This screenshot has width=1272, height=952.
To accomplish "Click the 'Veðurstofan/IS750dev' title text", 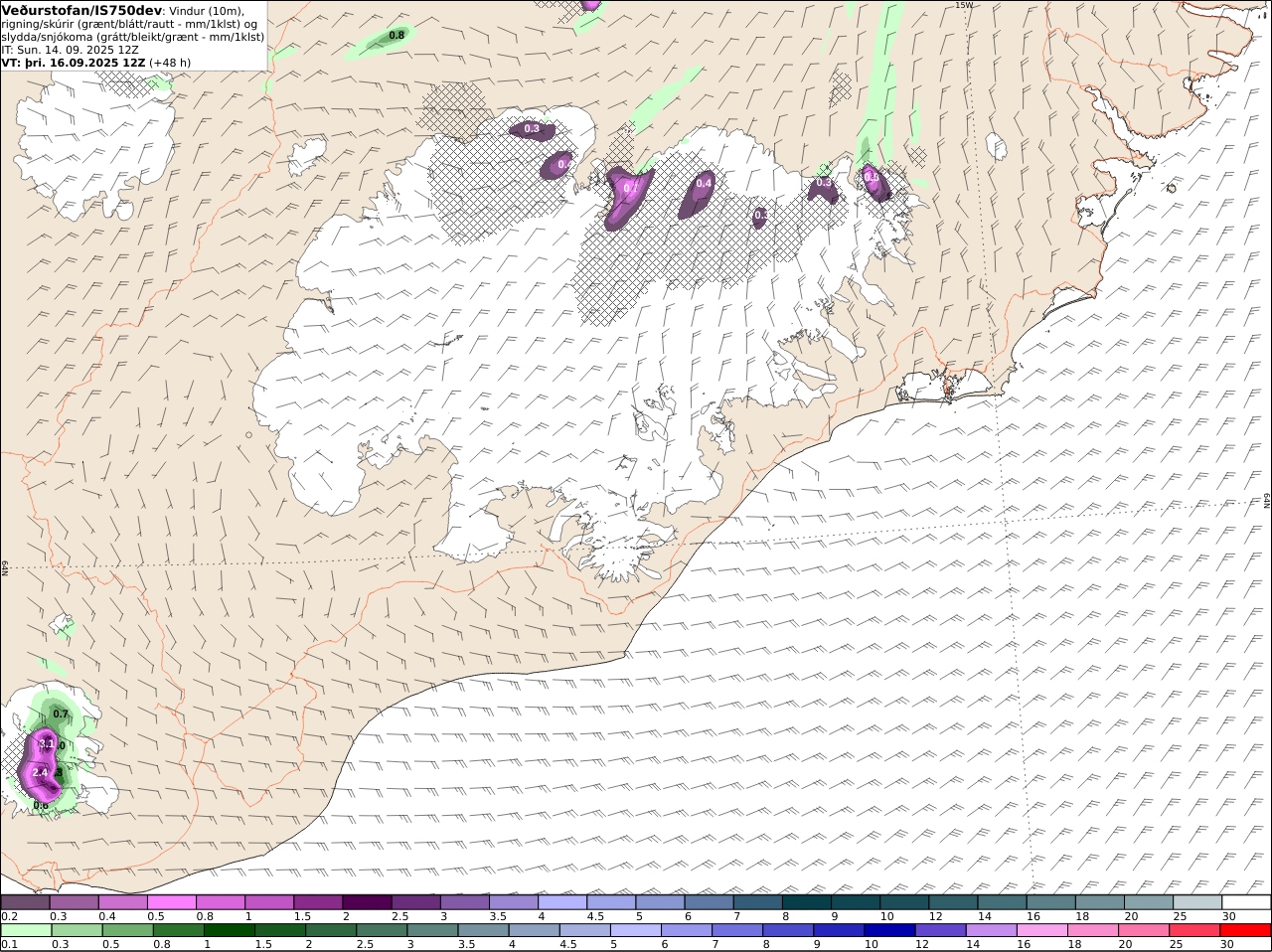I will (81, 10).
